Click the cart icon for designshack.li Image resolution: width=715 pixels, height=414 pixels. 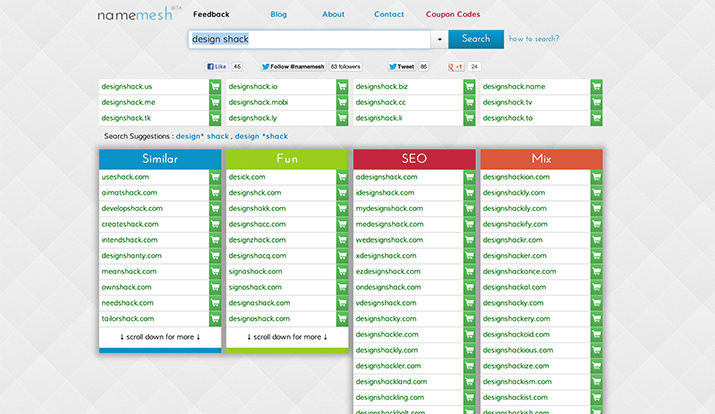[469, 118]
